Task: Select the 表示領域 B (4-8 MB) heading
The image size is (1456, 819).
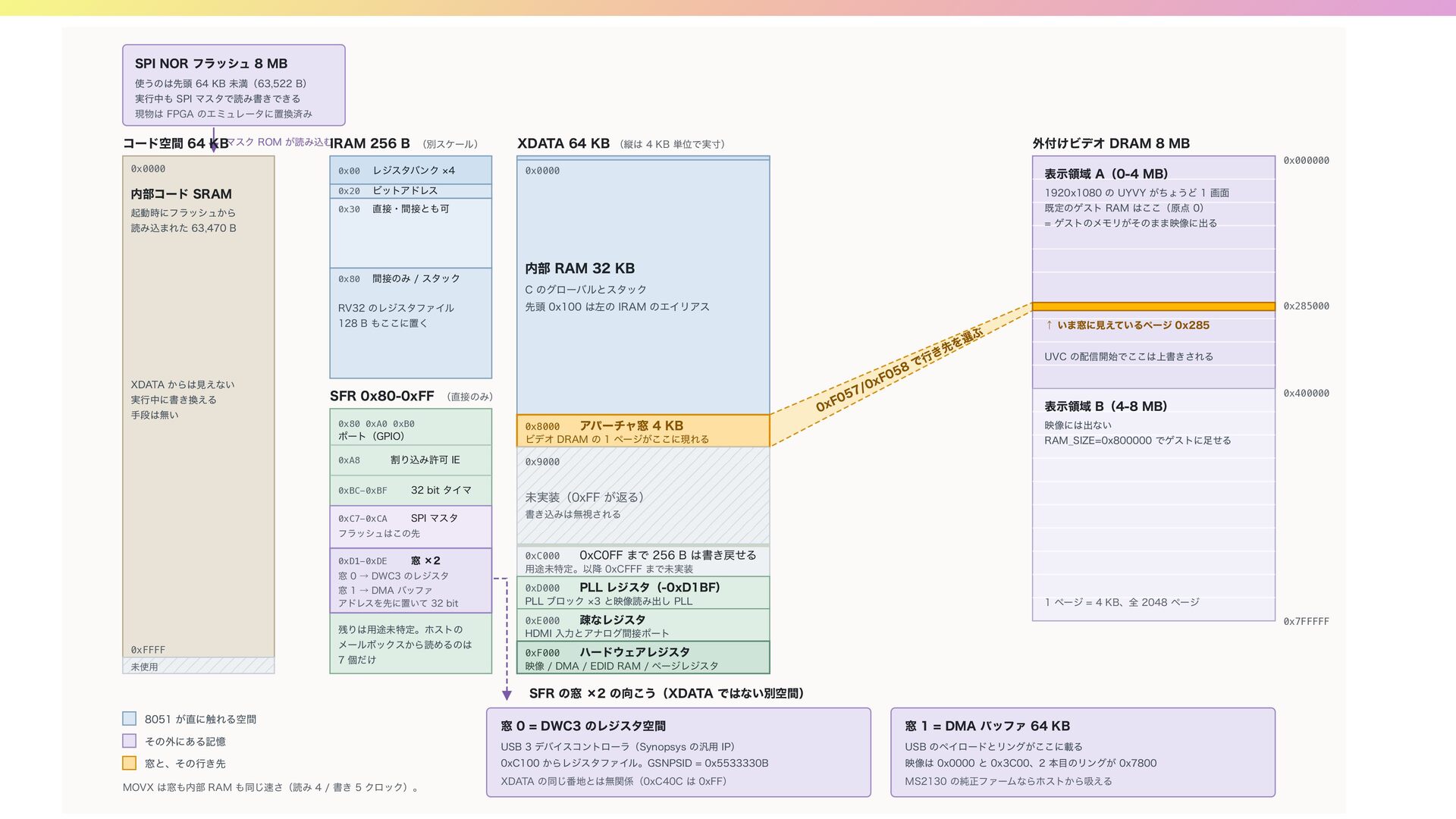Action: 1106,406
